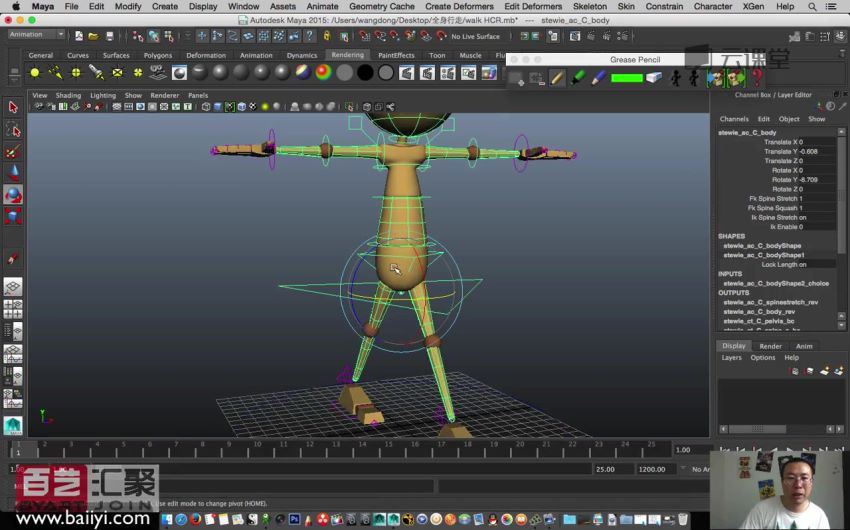Open the Geometry Cache menu
The height and width of the screenshot is (530, 850).
[x=382, y=7]
